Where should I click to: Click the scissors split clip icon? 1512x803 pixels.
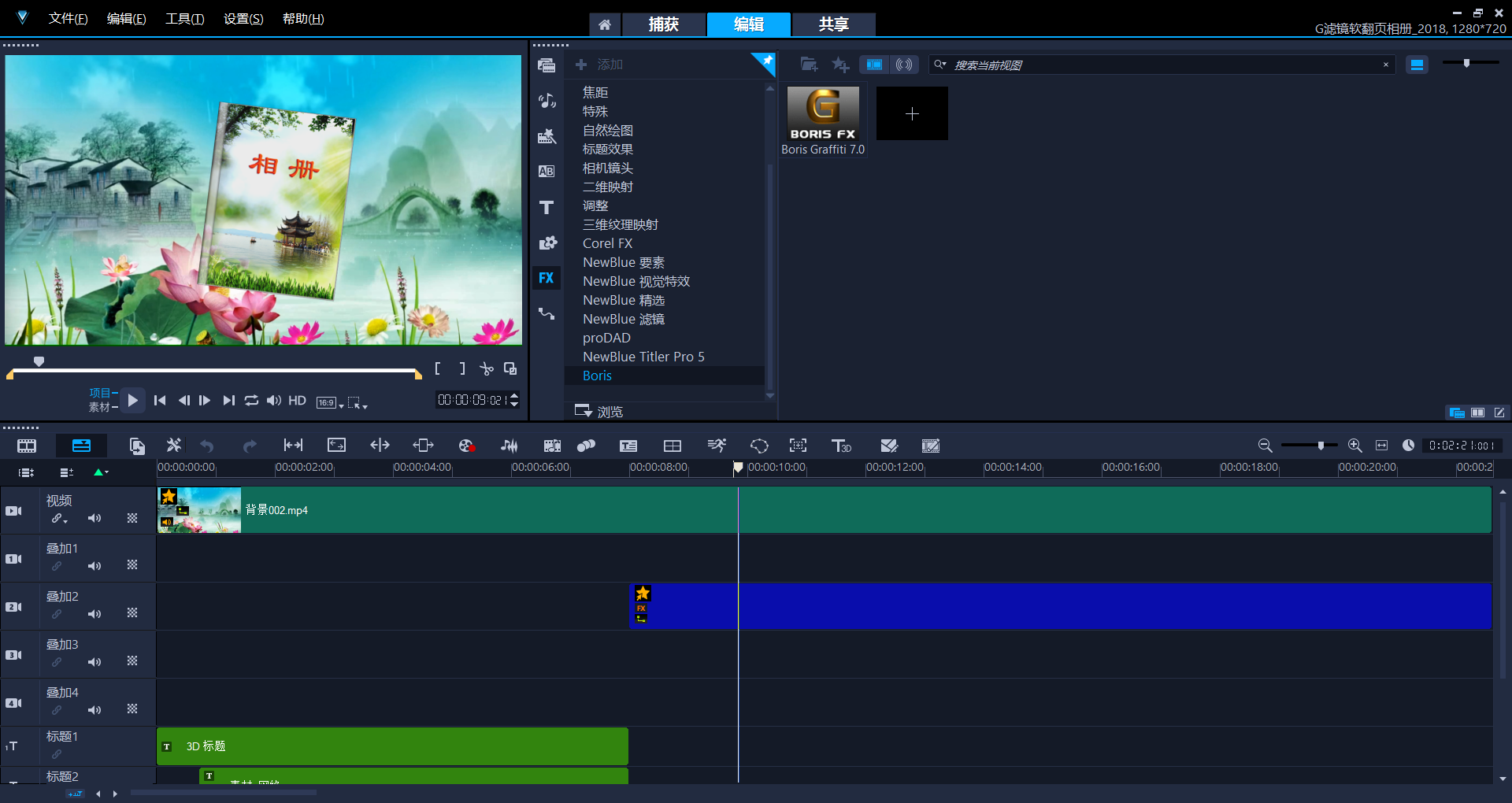[x=487, y=368]
